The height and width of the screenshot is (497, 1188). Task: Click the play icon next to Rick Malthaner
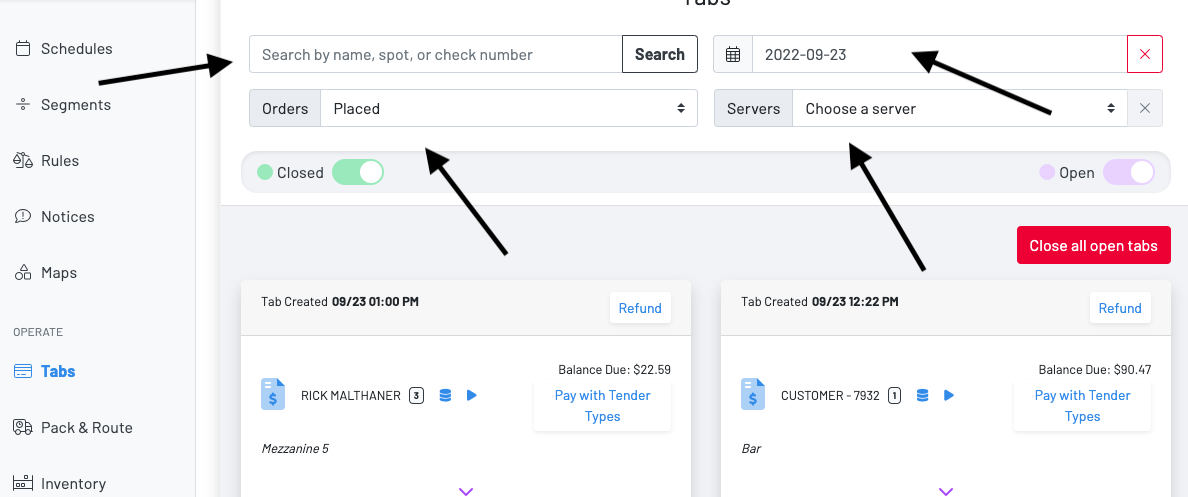coord(472,395)
